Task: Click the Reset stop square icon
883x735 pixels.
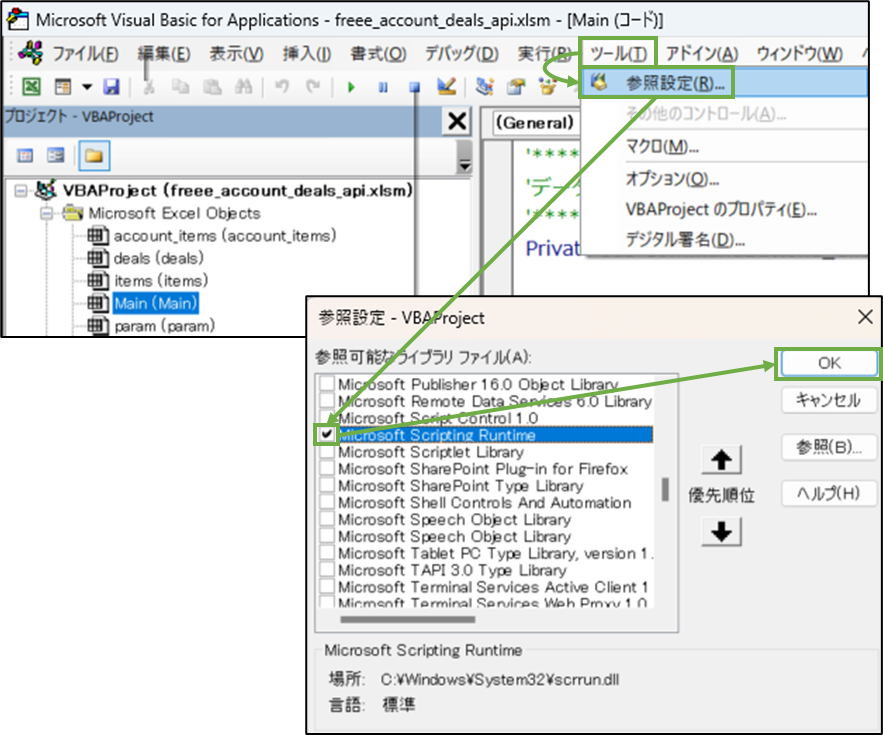Action: tap(414, 87)
